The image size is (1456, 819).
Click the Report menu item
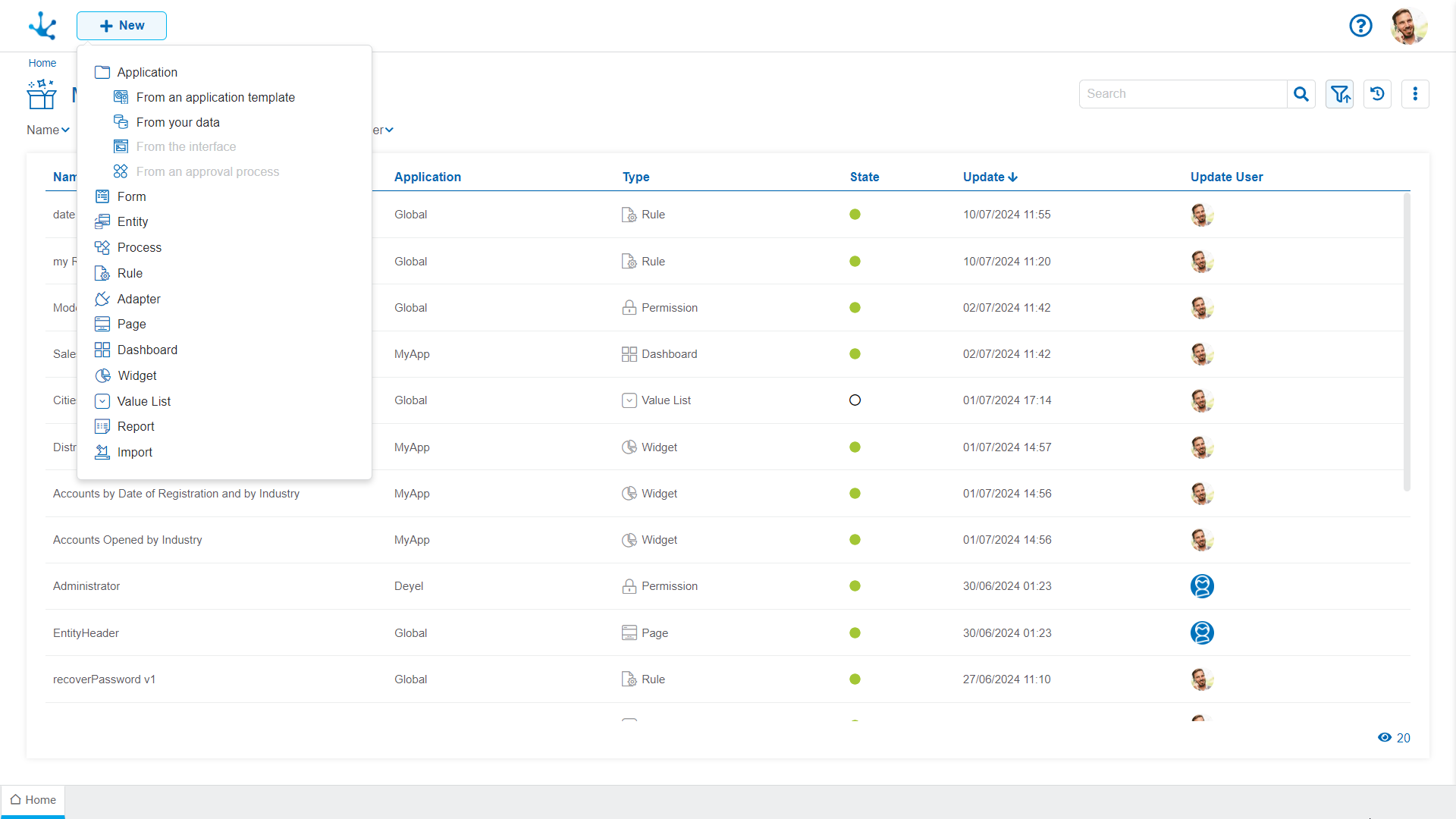point(136,426)
